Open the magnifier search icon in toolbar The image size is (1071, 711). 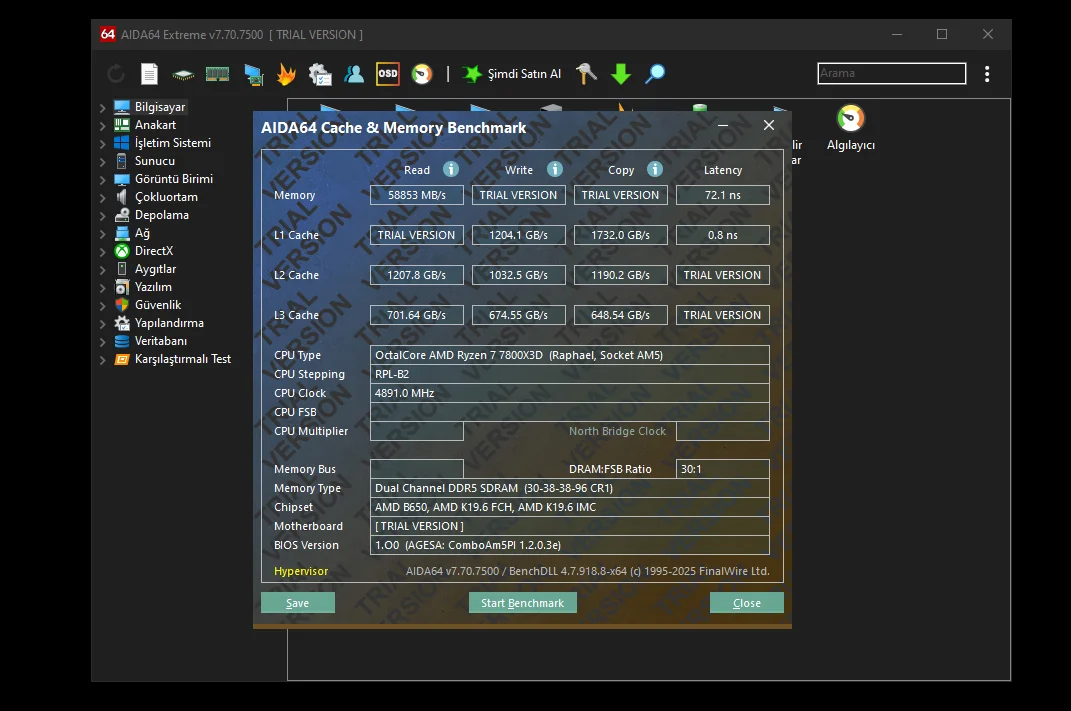pos(655,74)
